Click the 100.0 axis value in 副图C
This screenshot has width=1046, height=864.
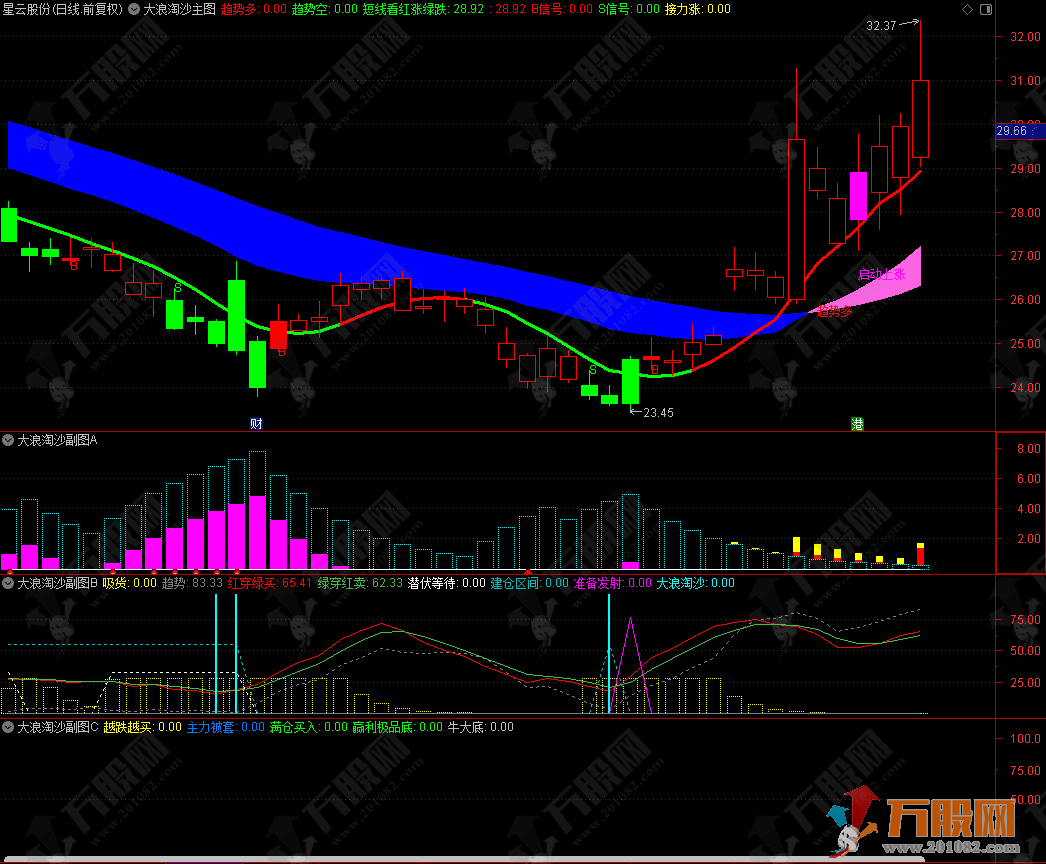point(1025,739)
